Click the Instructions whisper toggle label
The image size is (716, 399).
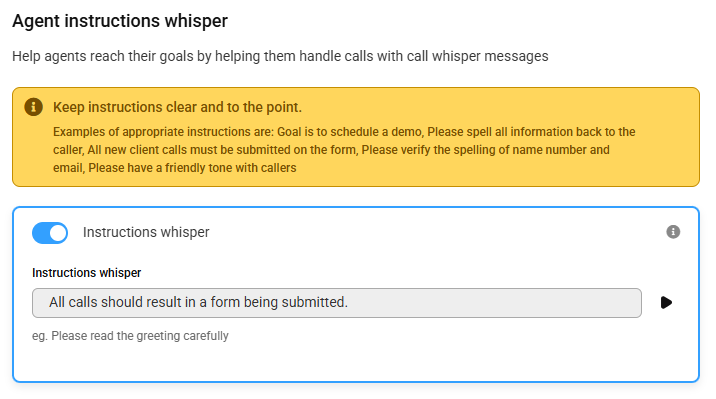coord(146,232)
